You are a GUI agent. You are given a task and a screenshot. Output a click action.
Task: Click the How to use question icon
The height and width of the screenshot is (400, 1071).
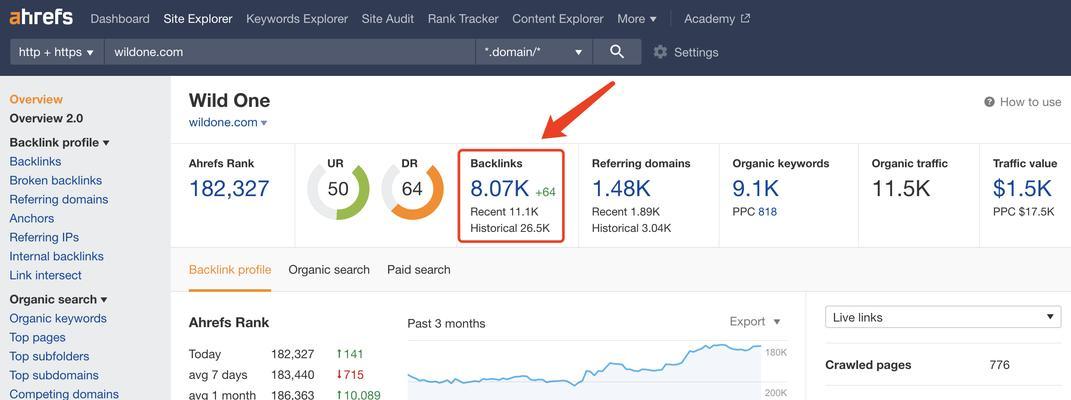(989, 102)
